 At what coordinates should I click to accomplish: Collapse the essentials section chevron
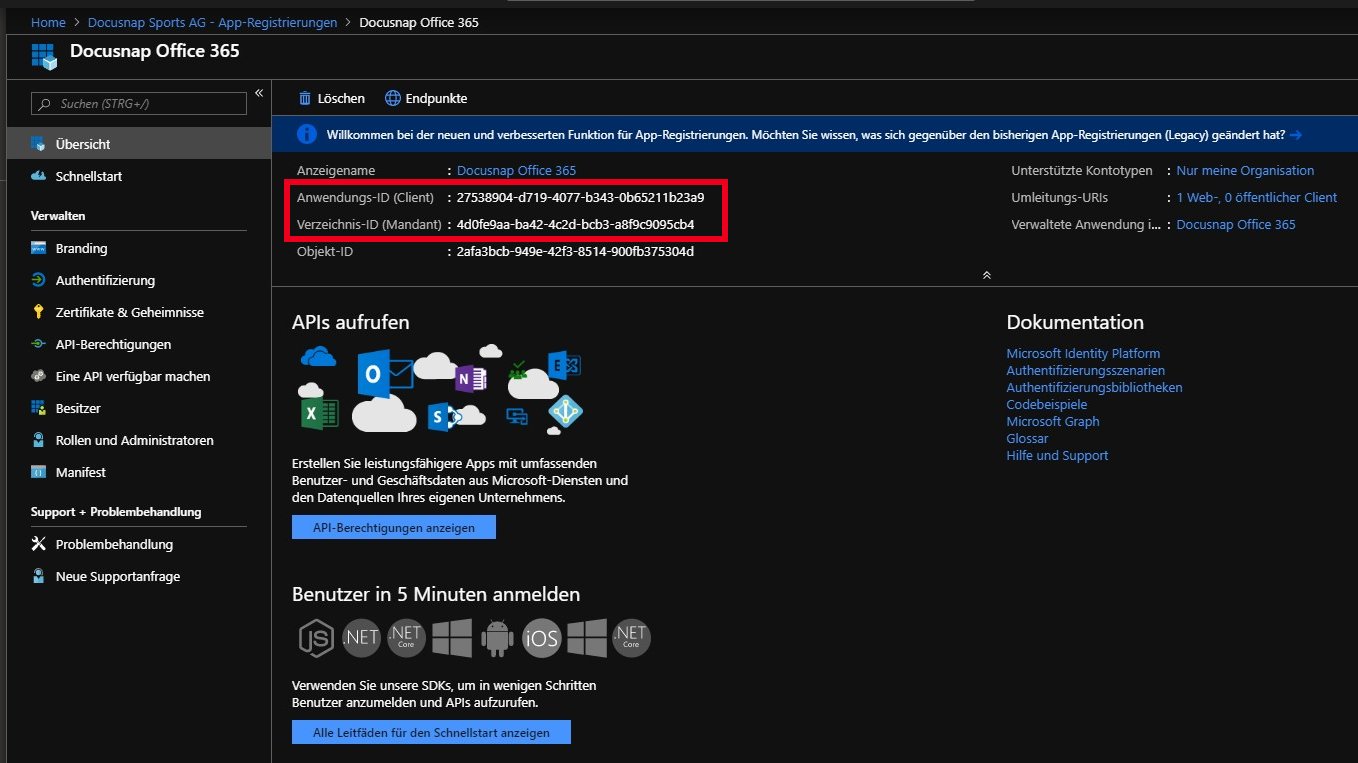[987, 275]
